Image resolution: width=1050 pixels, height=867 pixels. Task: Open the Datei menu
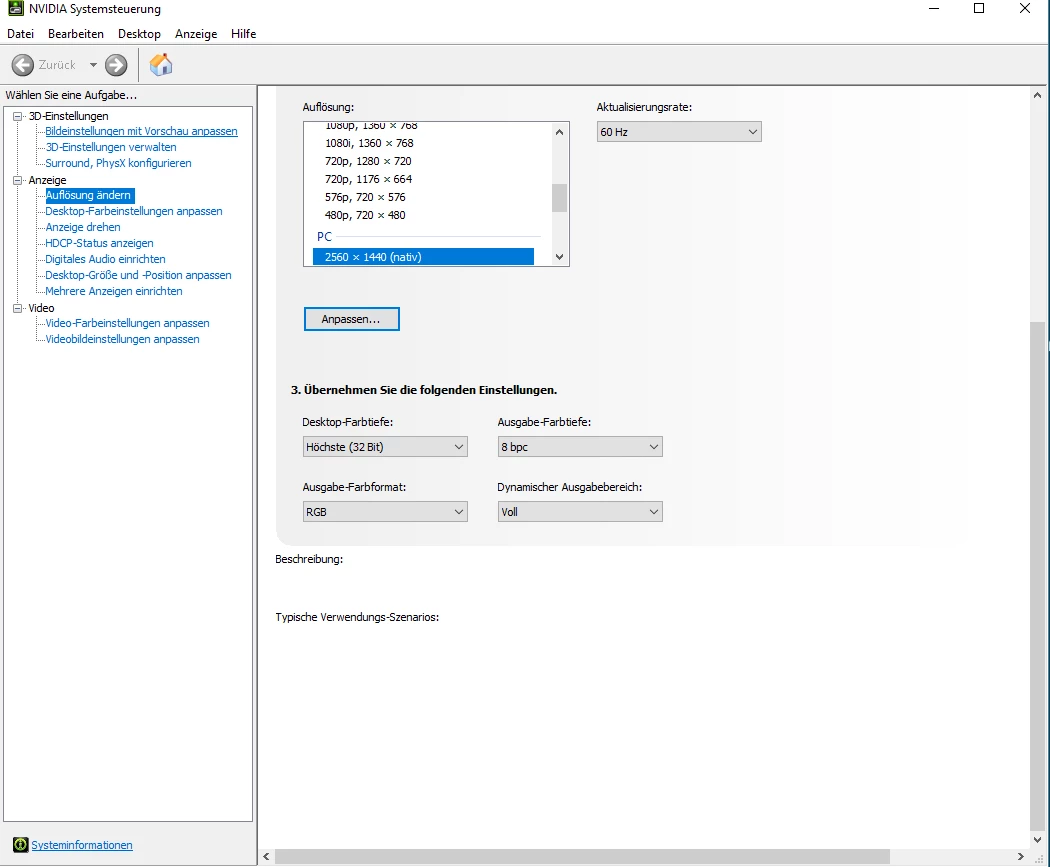20,33
